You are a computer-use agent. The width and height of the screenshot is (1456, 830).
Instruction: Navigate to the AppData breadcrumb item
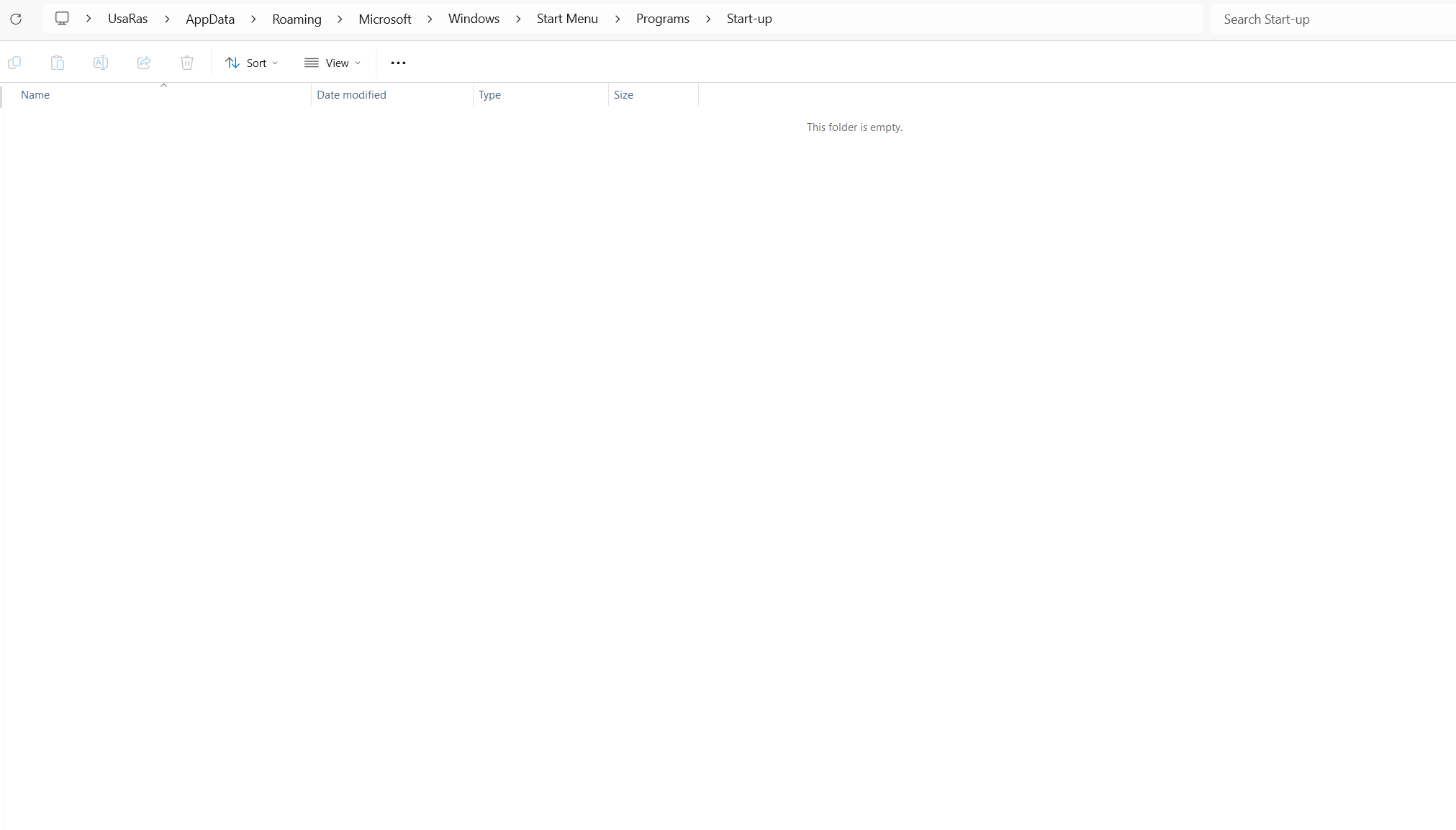point(209,19)
